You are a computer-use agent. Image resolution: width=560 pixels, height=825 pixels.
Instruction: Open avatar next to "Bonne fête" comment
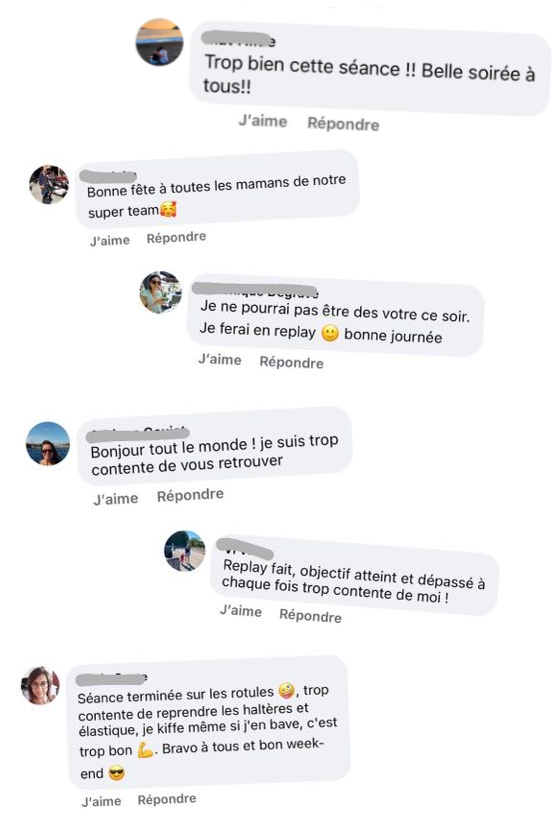(49, 185)
